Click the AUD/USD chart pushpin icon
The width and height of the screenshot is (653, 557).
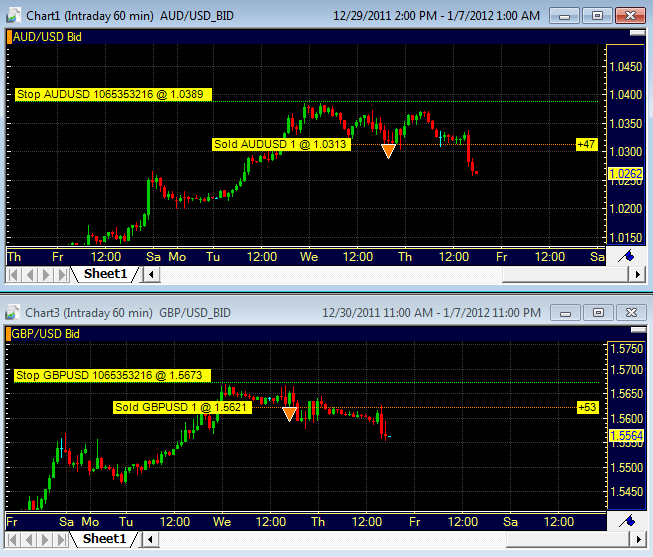(x=626, y=256)
